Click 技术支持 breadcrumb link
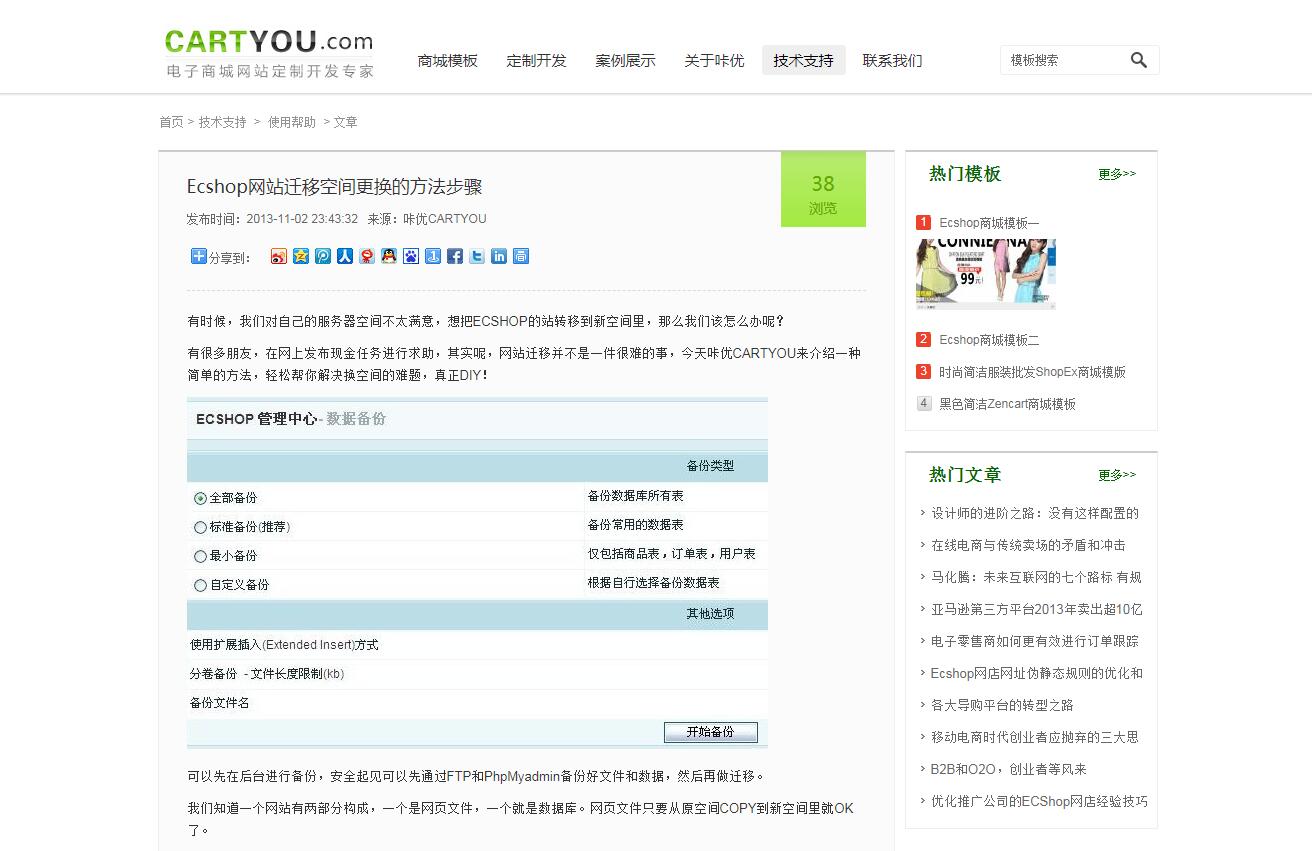This screenshot has height=851, width=1312. tap(222, 122)
